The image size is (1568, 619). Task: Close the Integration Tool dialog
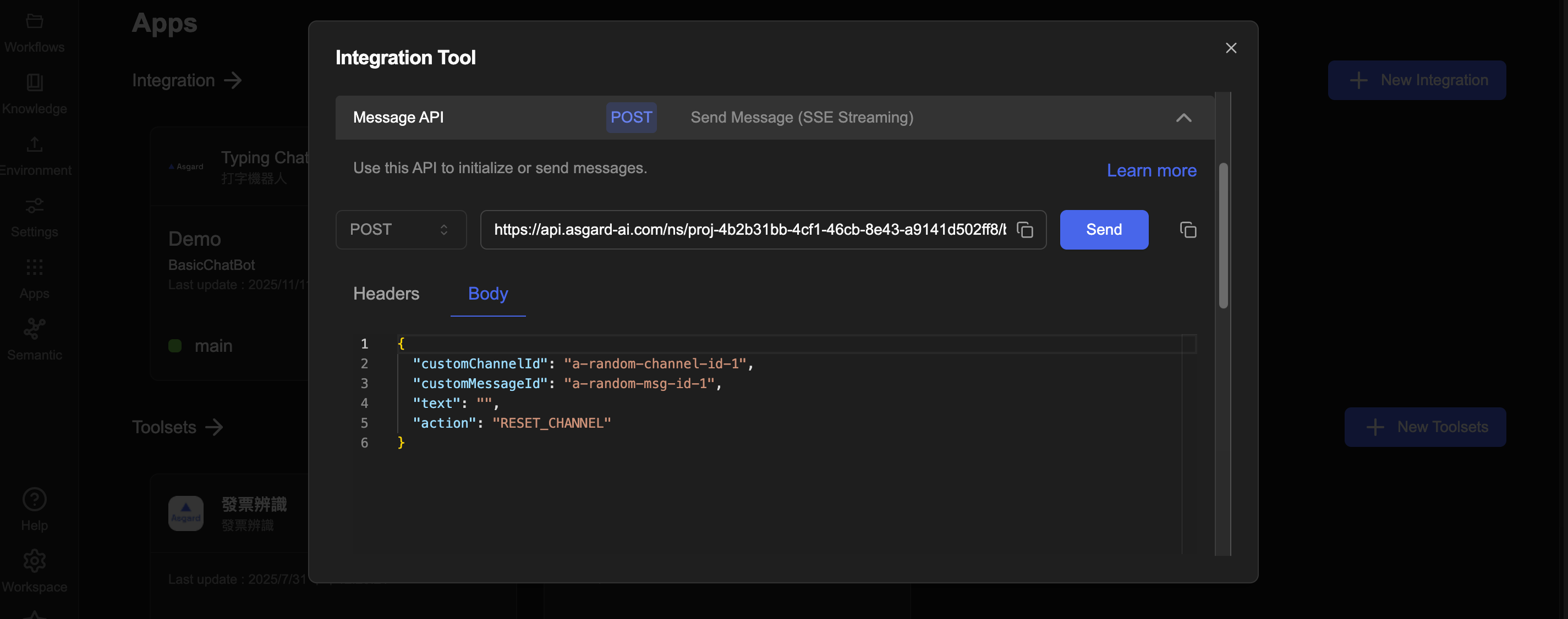(x=1231, y=48)
